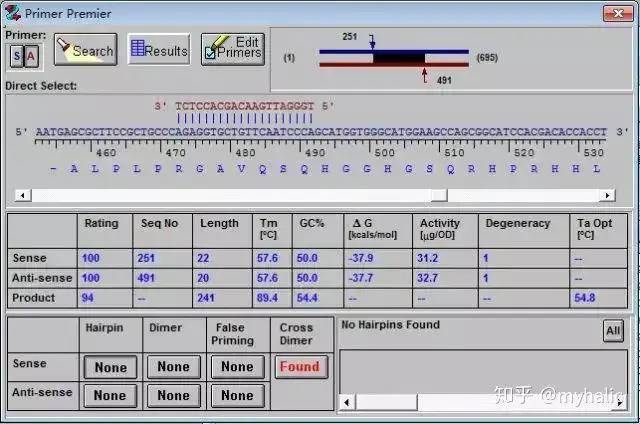This screenshot has height=424, width=640.
Task: Click the Product GC% value 54.4
Action: (x=307, y=298)
